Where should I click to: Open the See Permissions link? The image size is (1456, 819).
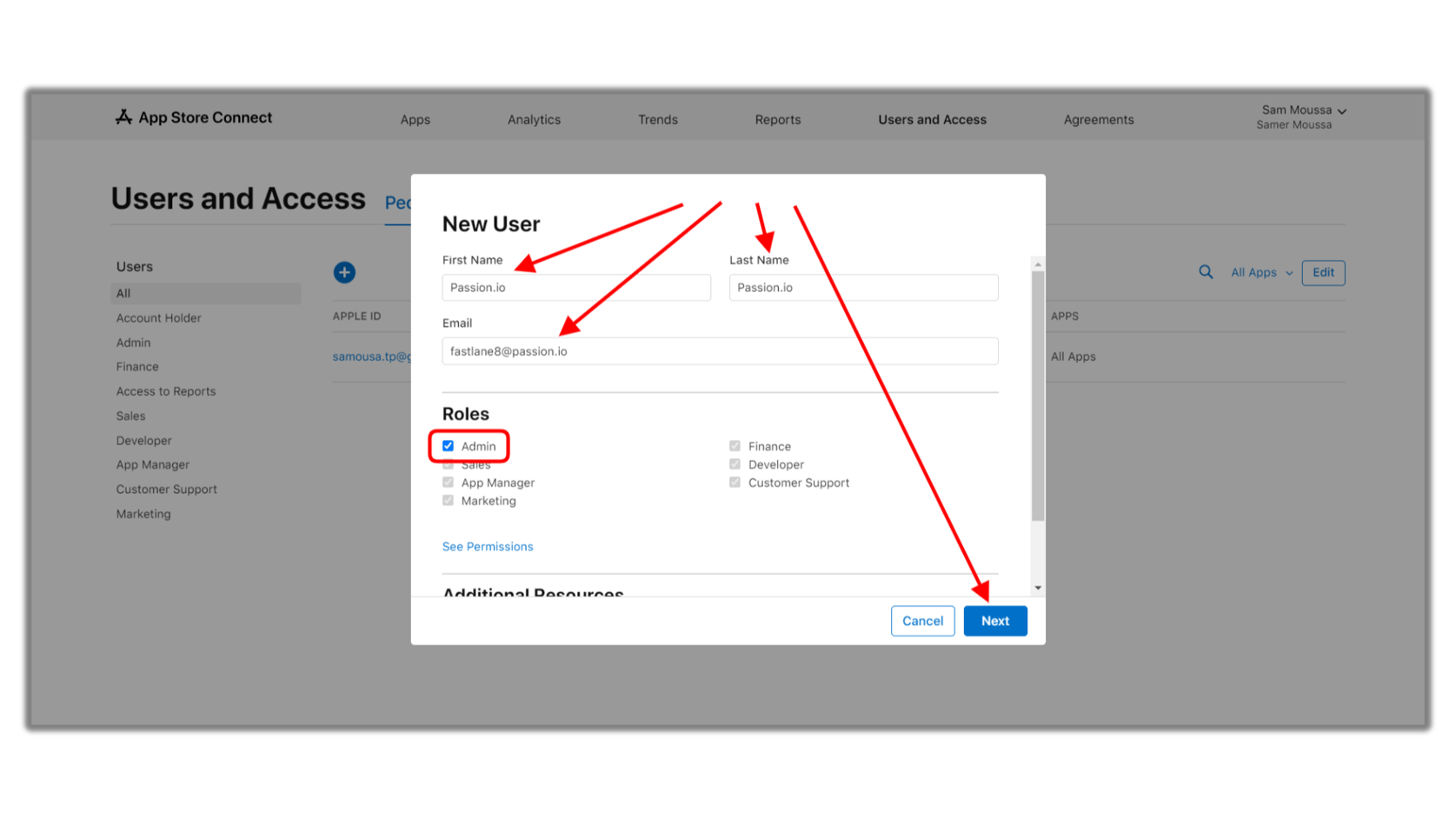pos(488,547)
